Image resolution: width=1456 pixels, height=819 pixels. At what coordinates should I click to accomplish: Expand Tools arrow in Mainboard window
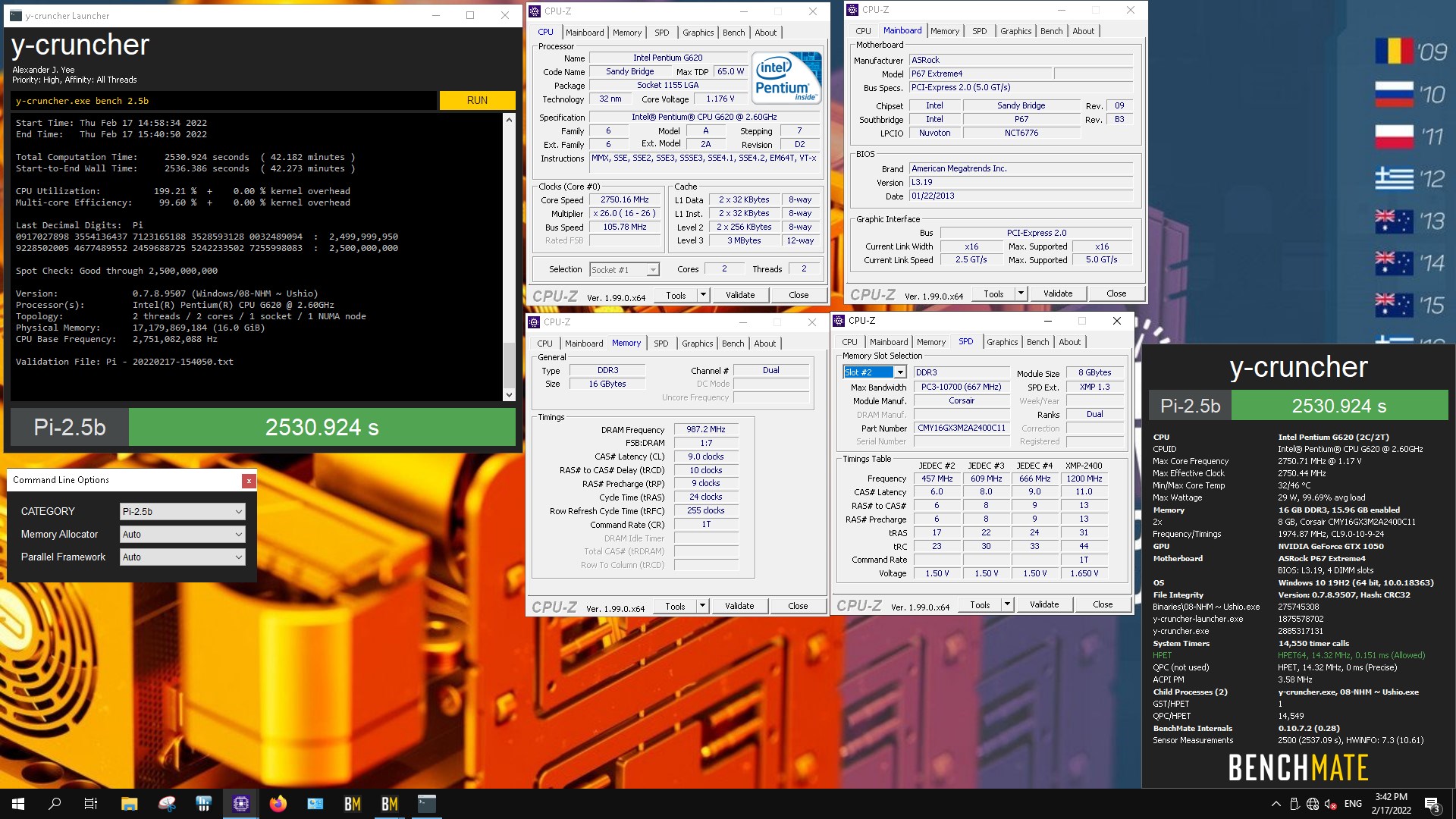point(1021,293)
